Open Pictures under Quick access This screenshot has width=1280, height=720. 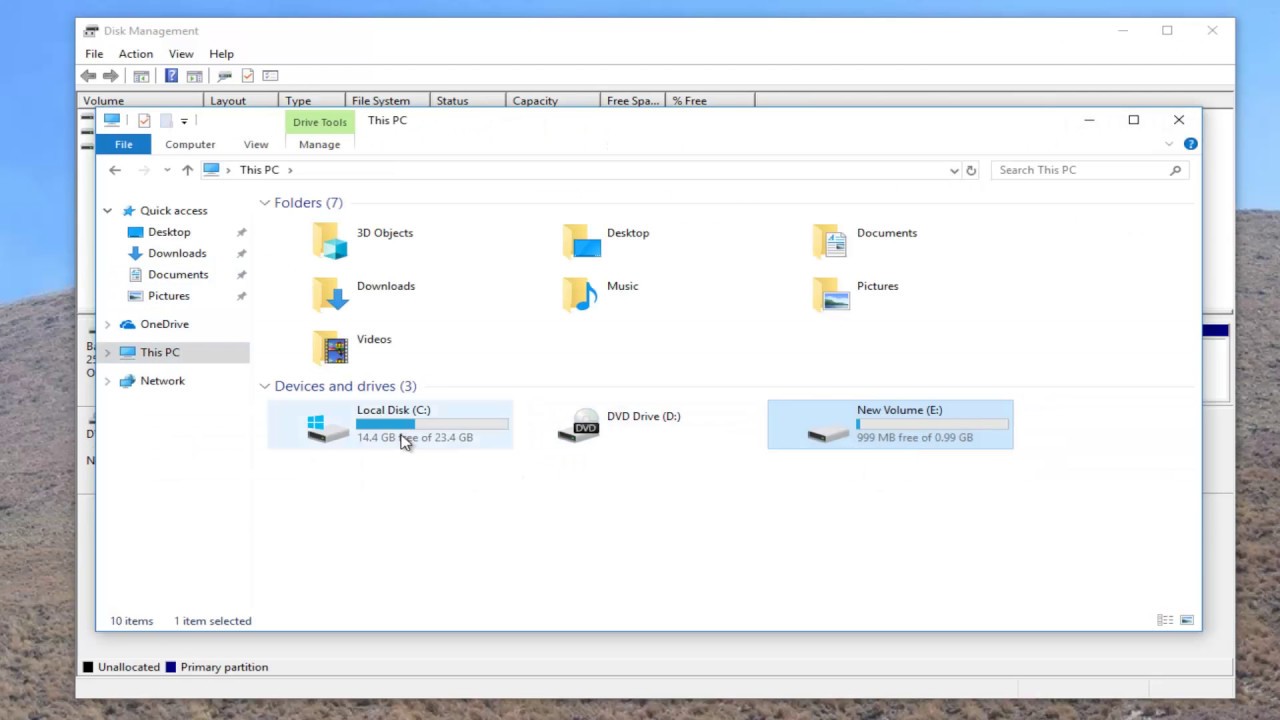tap(169, 296)
